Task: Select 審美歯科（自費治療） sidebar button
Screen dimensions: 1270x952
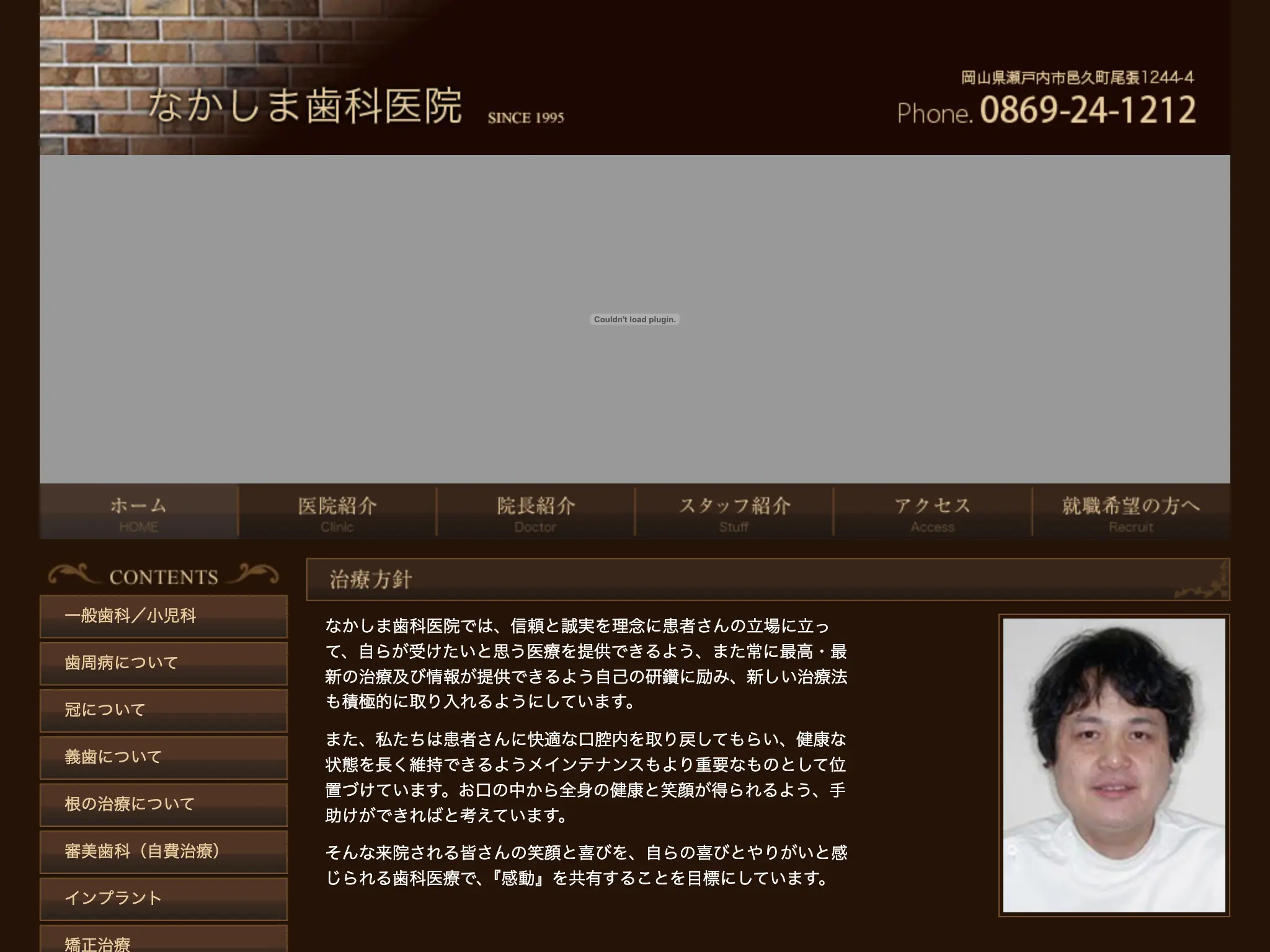Action: click(x=164, y=852)
